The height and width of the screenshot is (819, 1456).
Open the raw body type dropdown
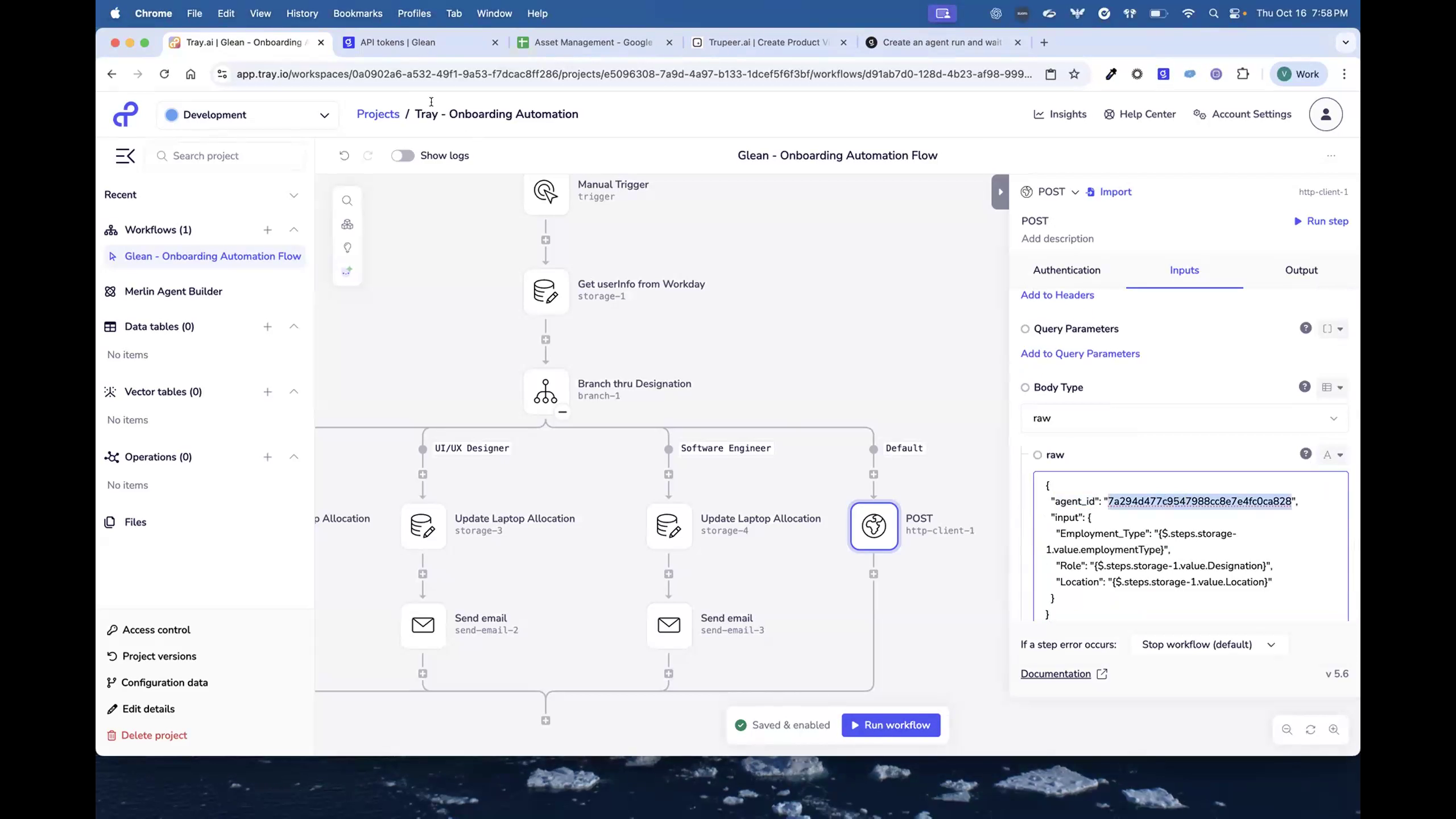coord(1334,418)
